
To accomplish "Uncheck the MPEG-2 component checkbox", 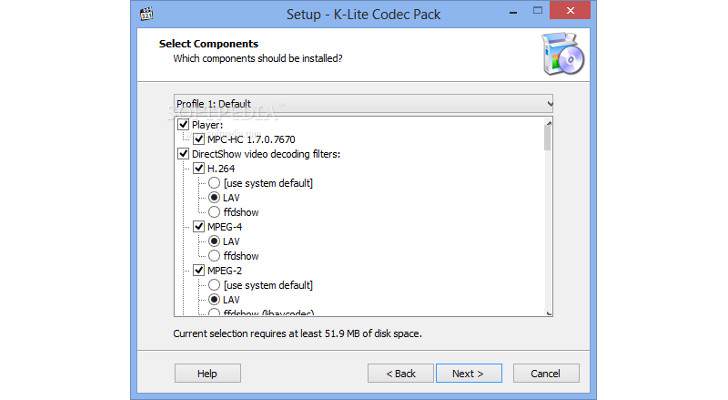I will [199, 270].
